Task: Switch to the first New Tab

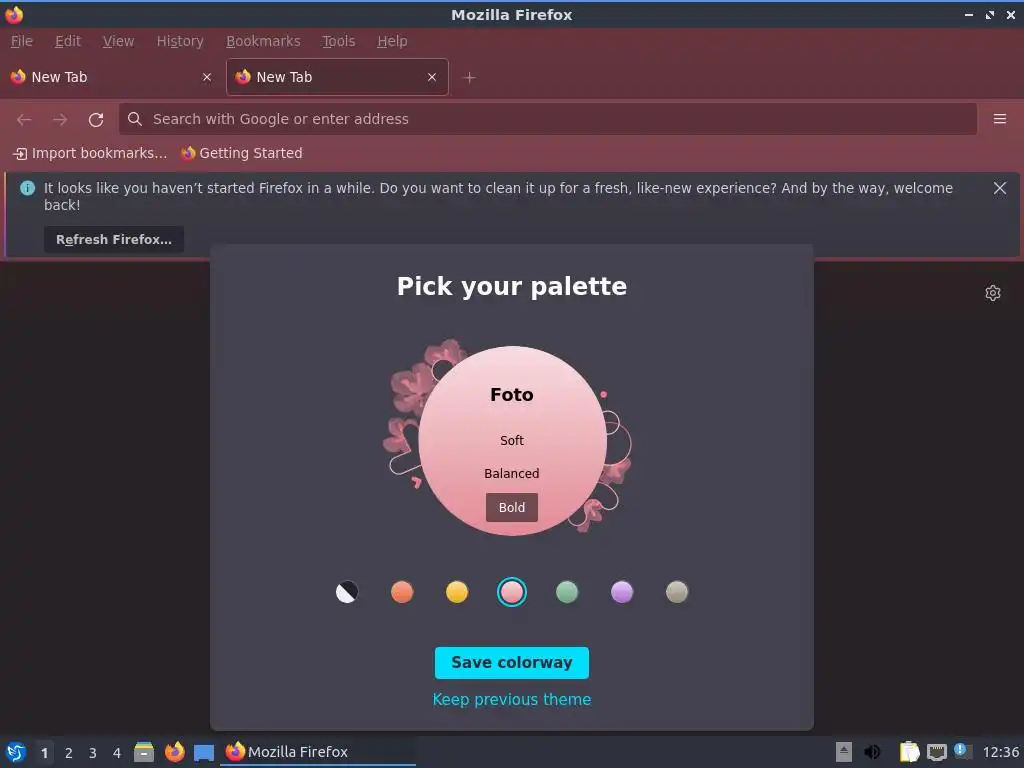Action: coord(111,77)
